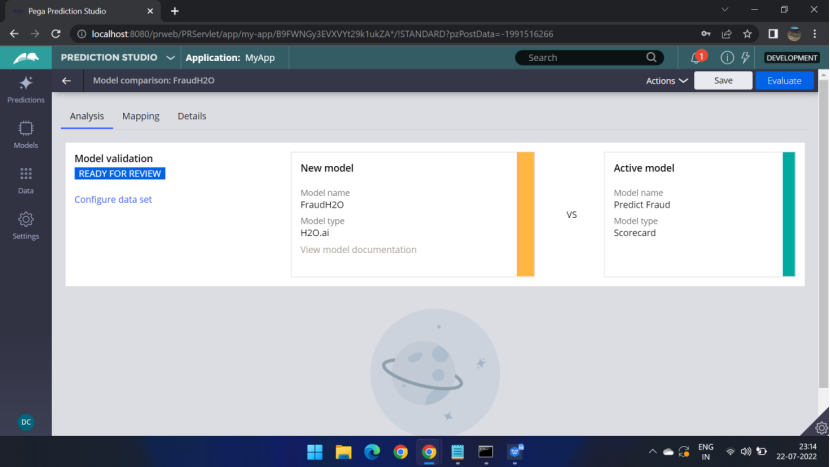
Task: Click the 'FraudH2O' model name text
Action: pyautogui.click(x=322, y=204)
